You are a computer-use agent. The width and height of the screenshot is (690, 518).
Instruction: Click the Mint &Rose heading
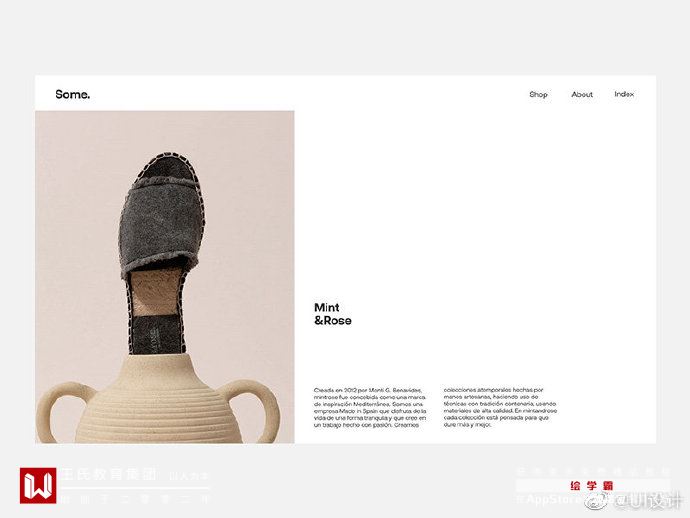pyautogui.click(x=333, y=314)
